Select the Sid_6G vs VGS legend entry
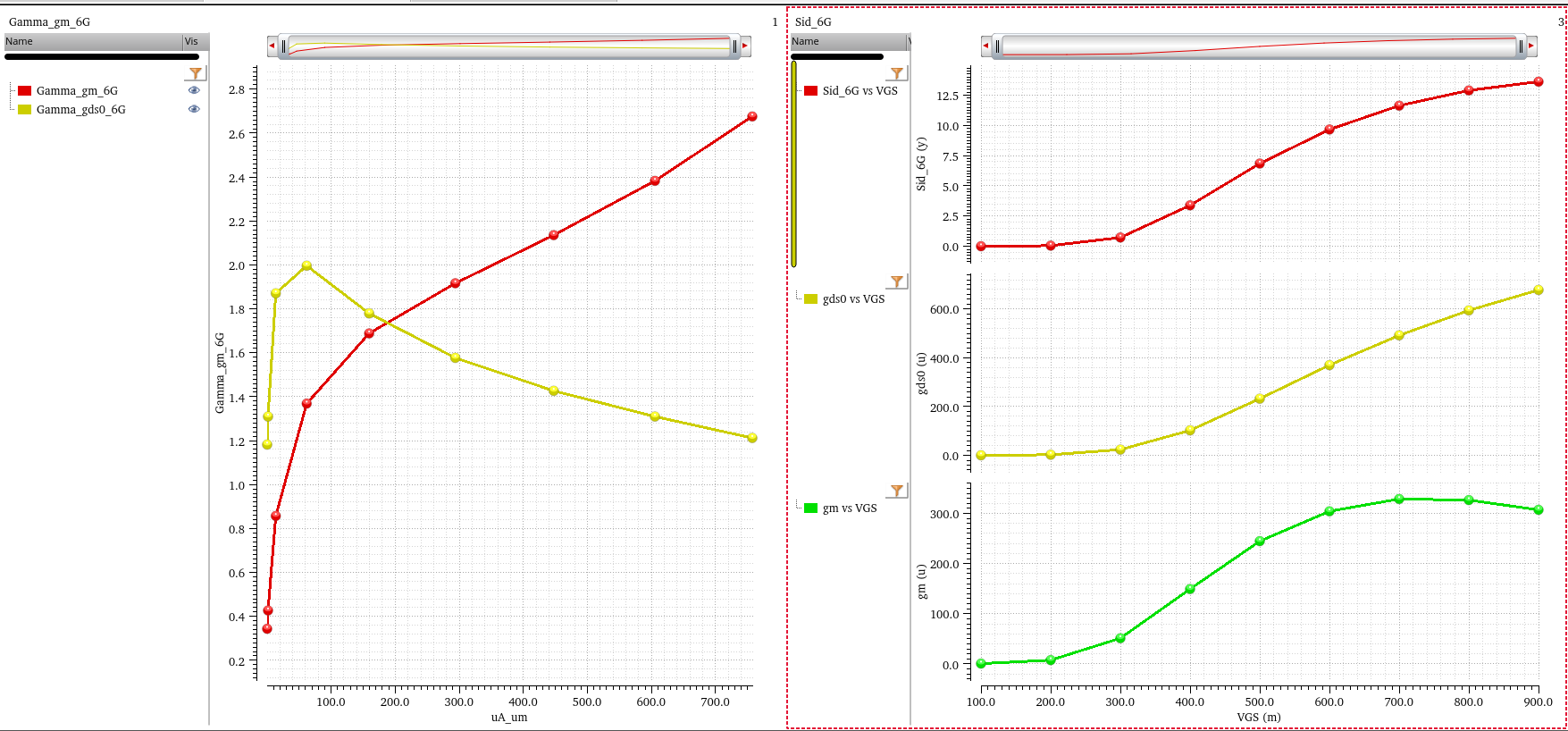Image resolution: width=1568 pixels, height=731 pixels. tap(859, 90)
